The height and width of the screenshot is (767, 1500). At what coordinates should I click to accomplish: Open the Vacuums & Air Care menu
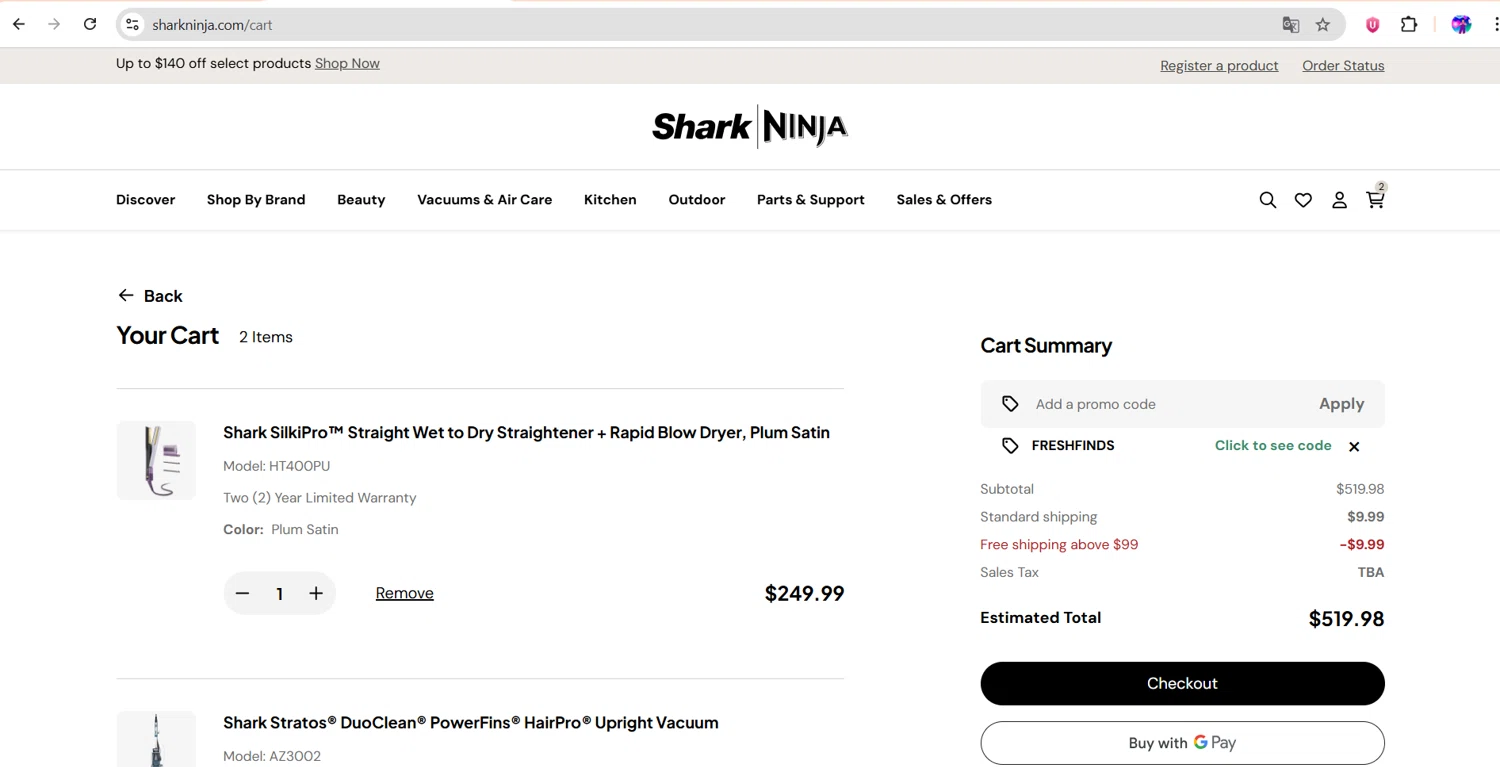[x=484, y=200]
